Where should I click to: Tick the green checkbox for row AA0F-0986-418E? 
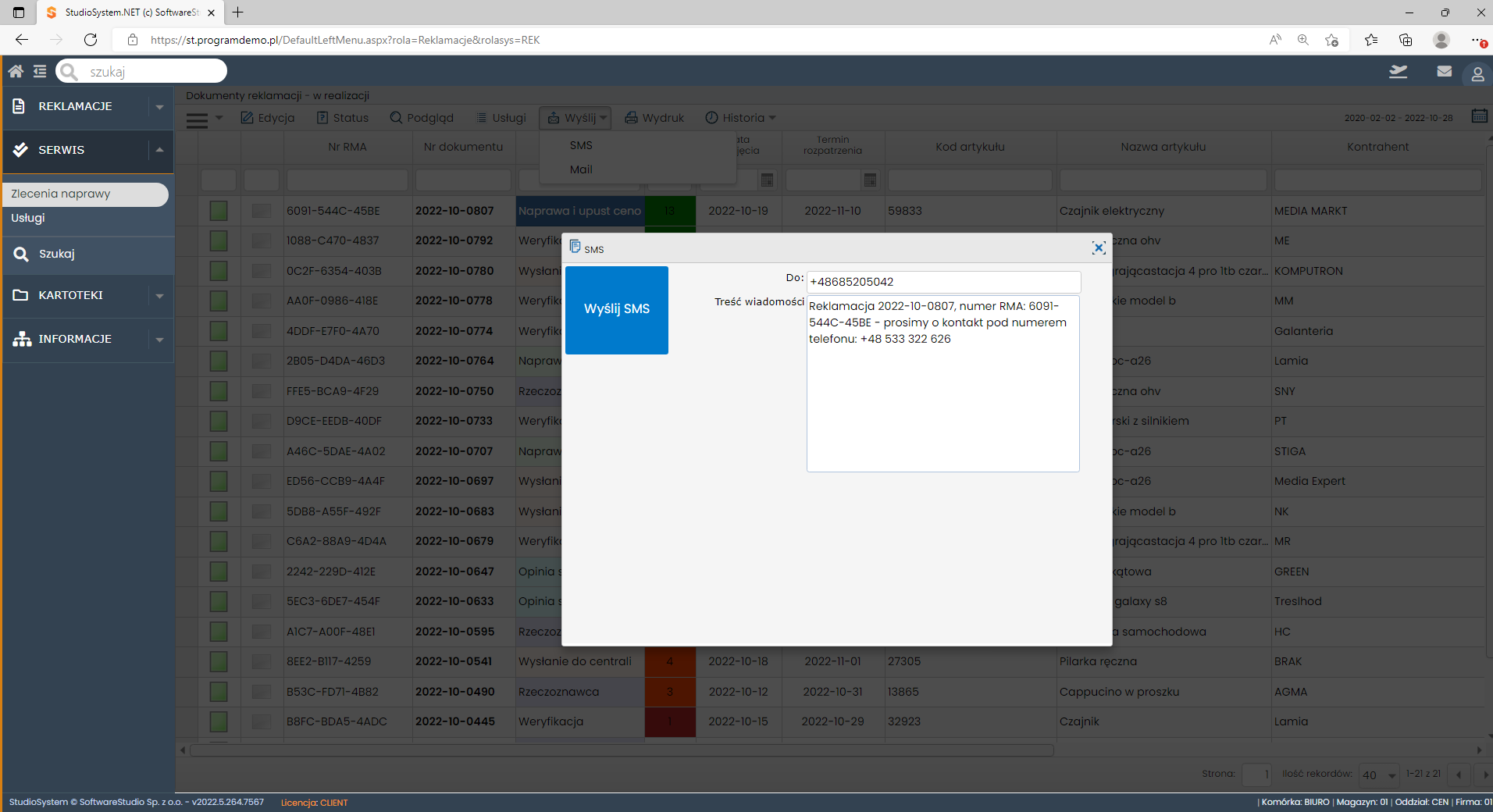(x=219, y=301)
